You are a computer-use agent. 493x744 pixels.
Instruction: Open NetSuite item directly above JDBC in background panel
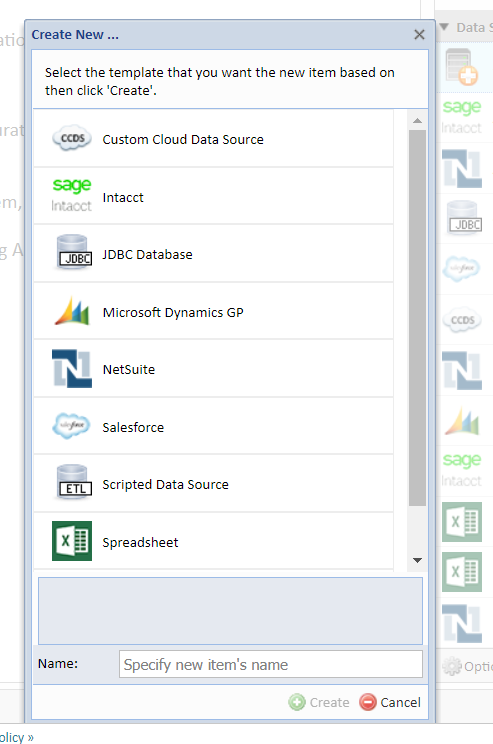point(462,168)
